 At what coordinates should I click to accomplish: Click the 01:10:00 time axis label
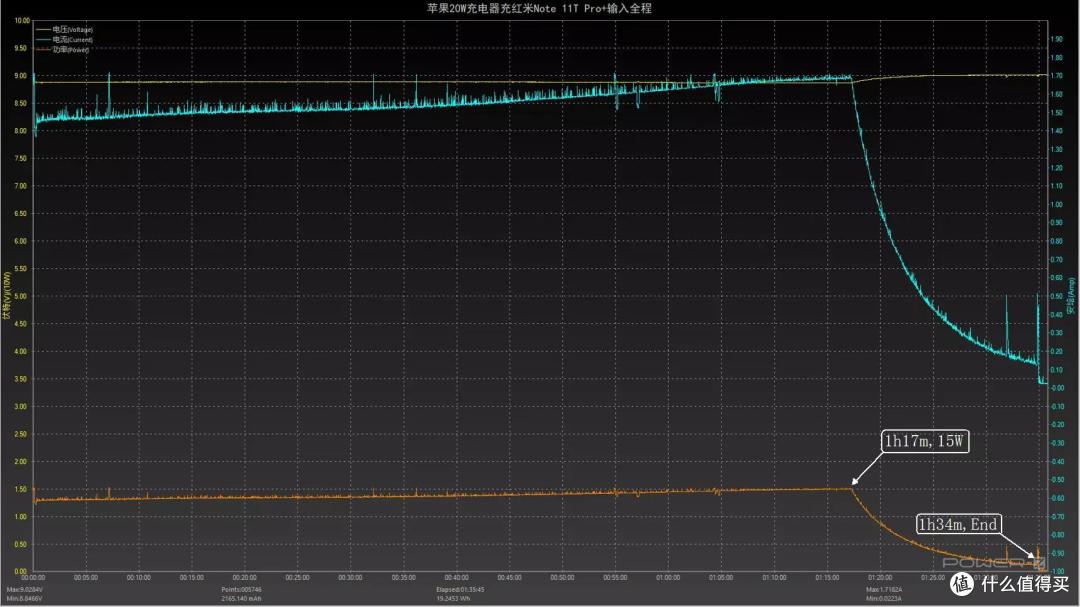pos(774,577)
